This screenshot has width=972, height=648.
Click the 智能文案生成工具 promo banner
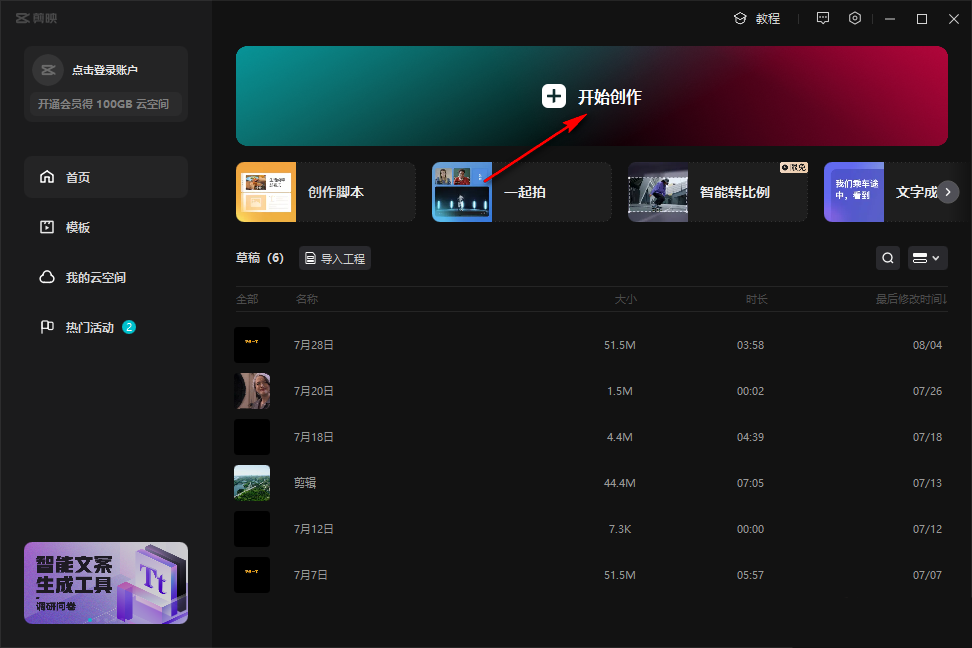coord(106,583)
